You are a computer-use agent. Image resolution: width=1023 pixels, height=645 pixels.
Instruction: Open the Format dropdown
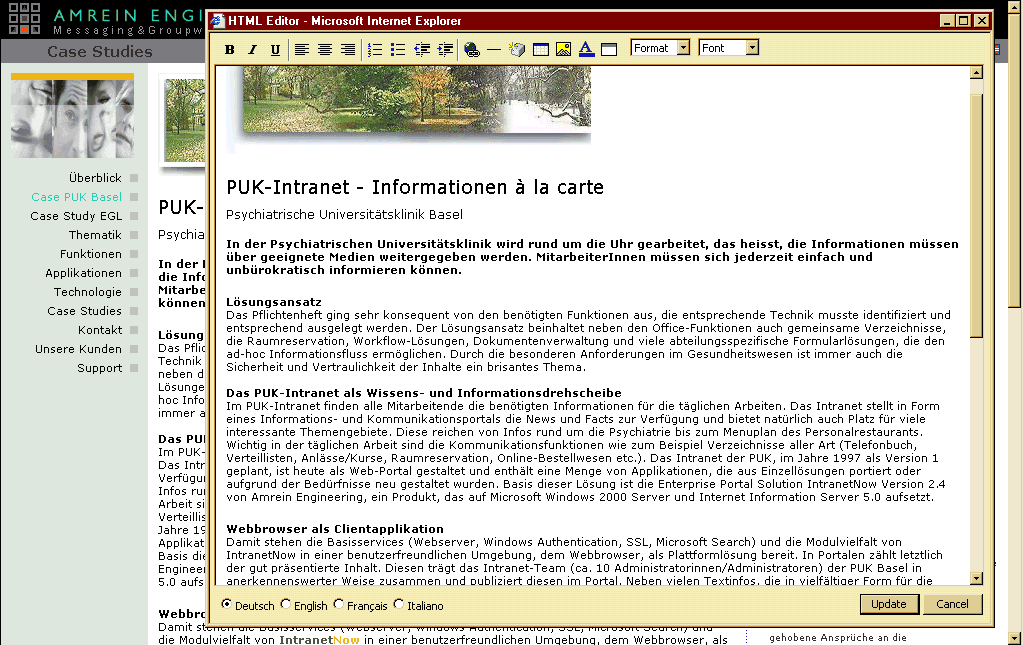click(660, 48)
